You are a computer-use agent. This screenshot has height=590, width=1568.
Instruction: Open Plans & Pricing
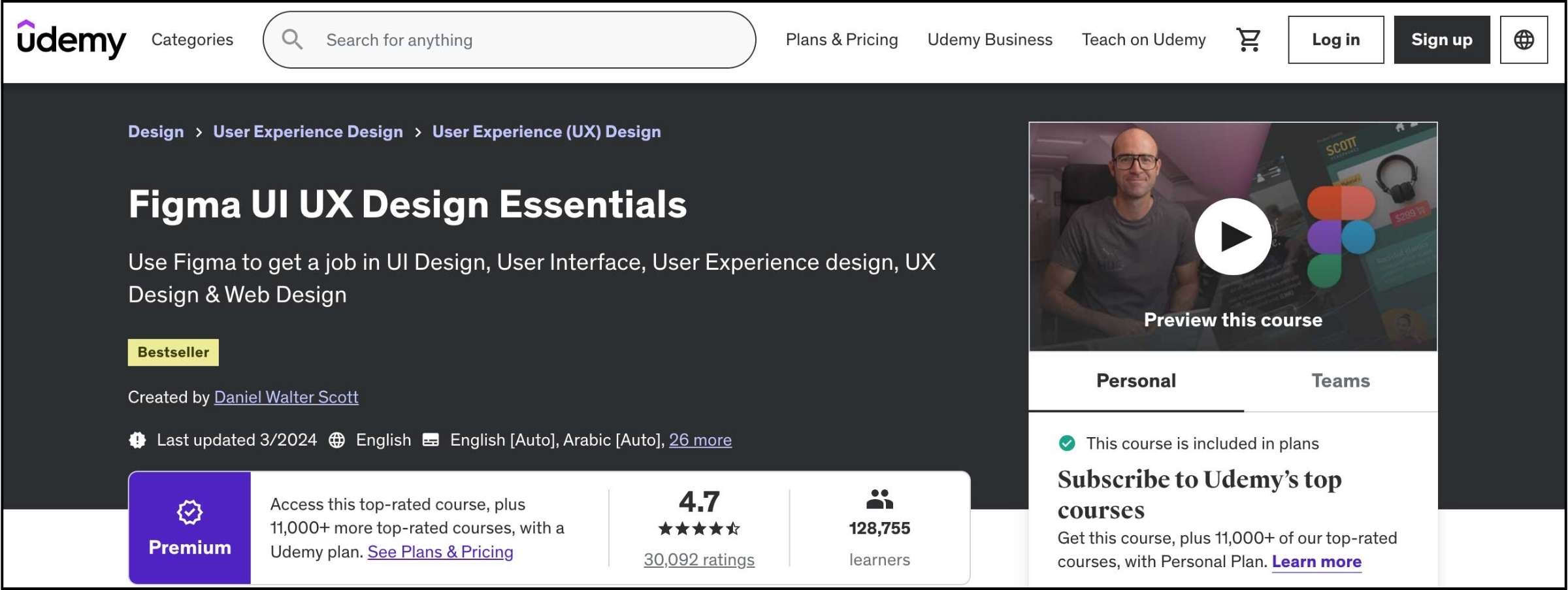point(841,39)
